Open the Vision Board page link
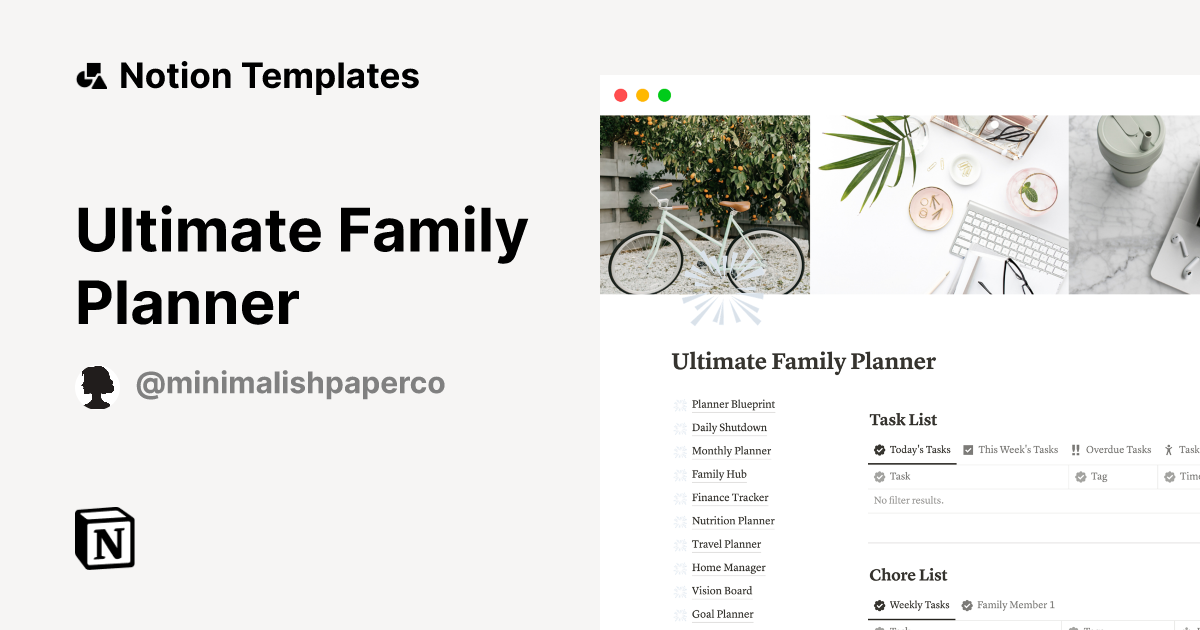 (721, 590)
